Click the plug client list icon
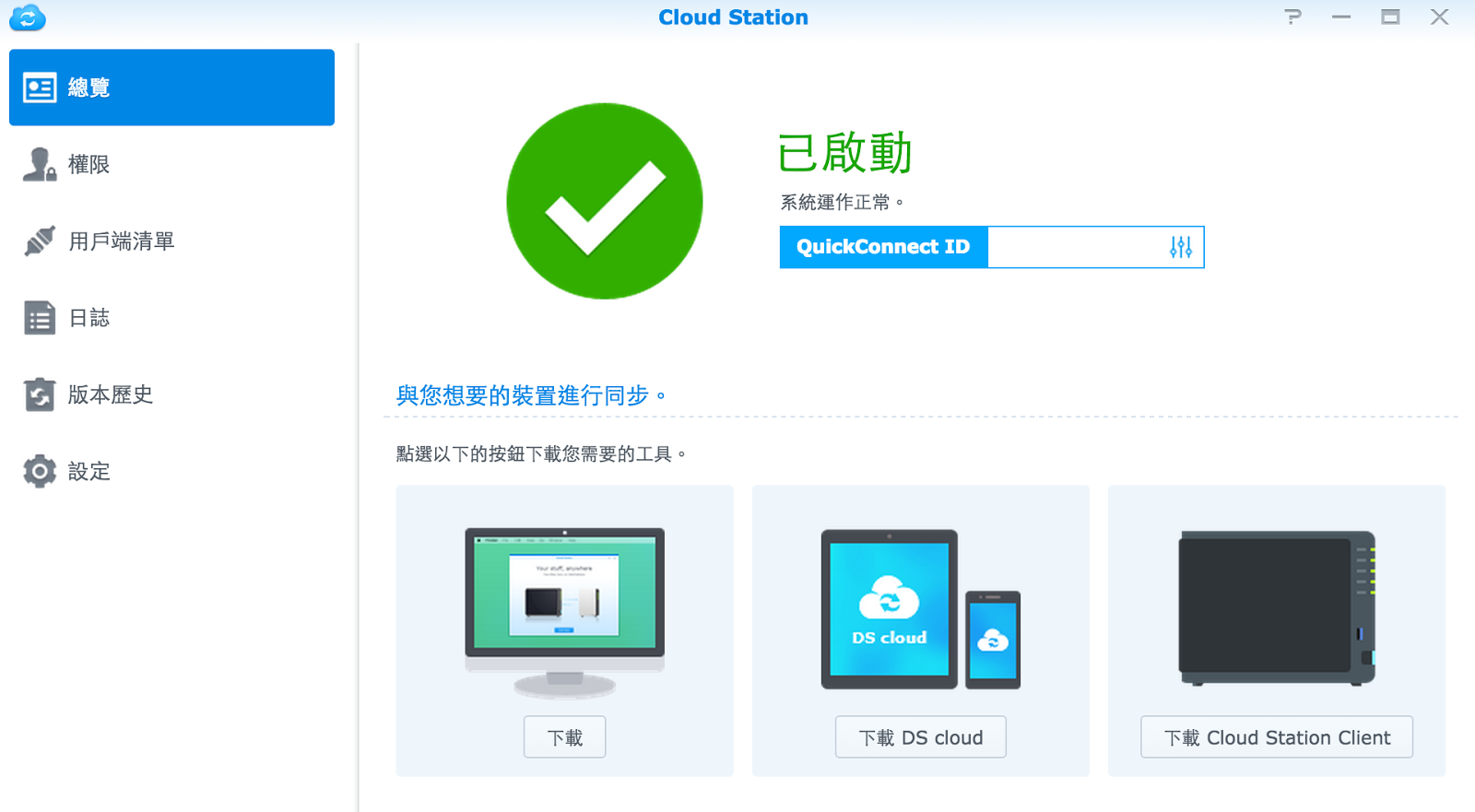The image size is (1475, 812). pos(40,241)
